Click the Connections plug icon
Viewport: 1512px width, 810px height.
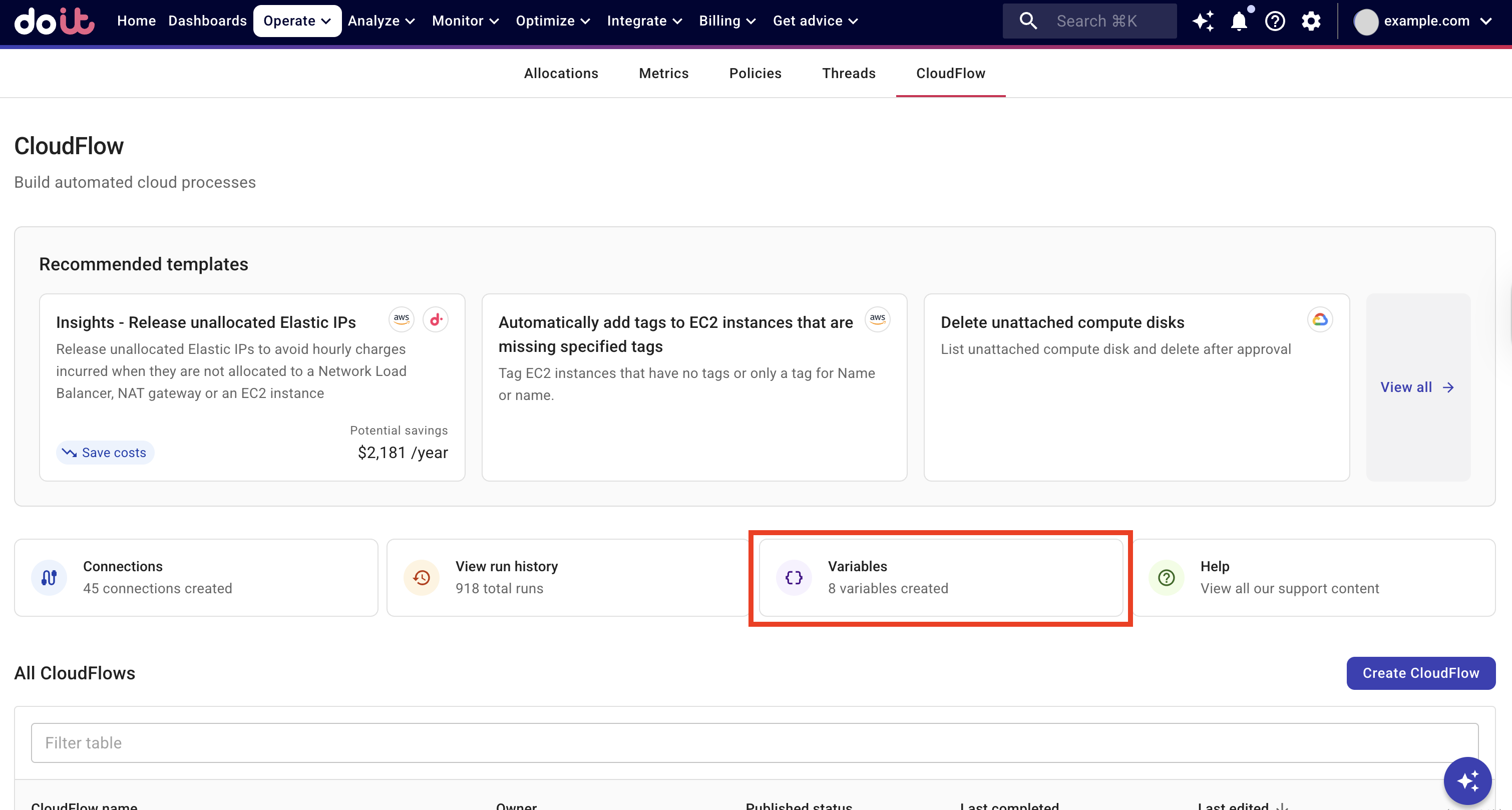coord(49,578)
